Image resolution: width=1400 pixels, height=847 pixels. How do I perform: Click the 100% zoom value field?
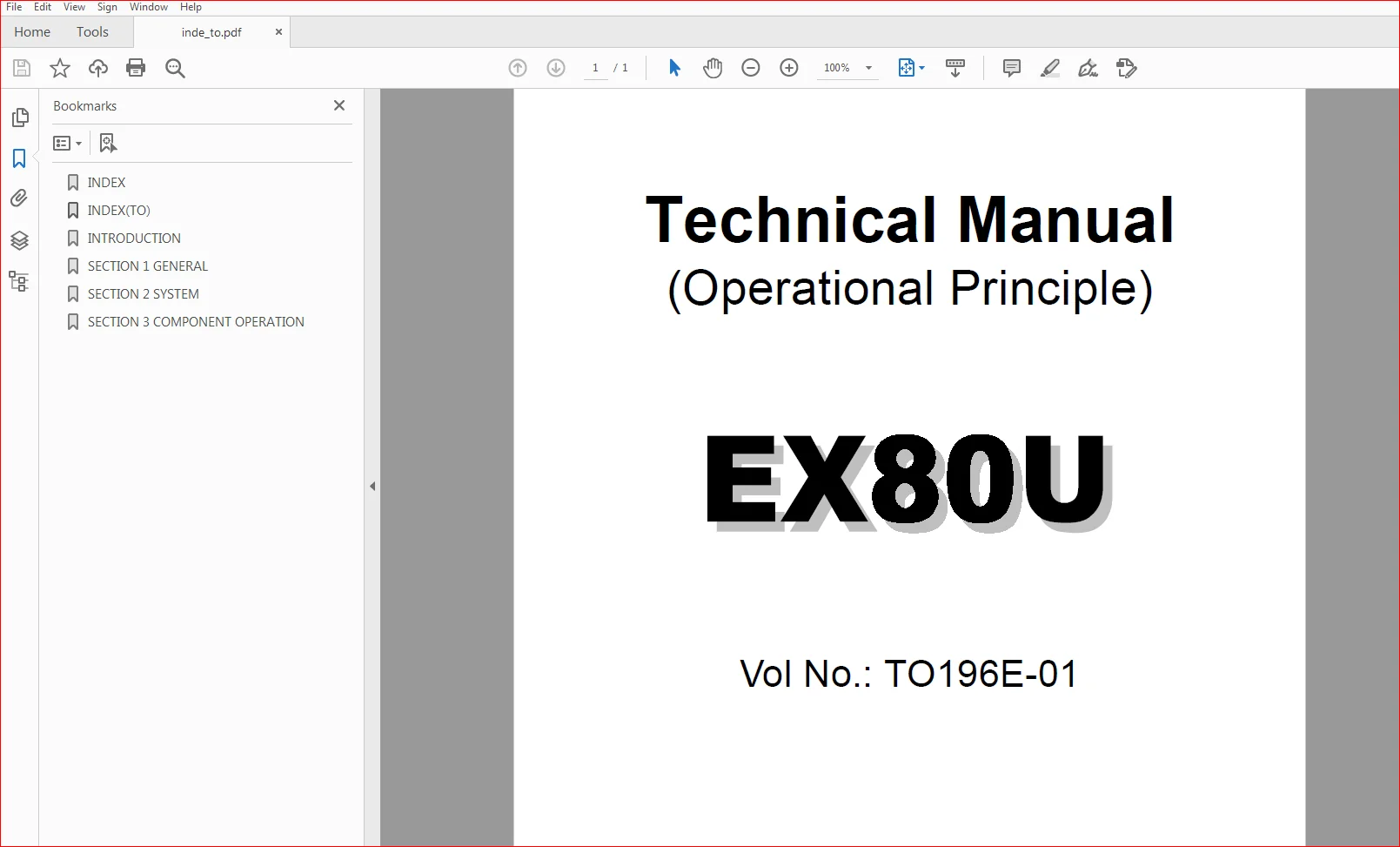point(837,68)
